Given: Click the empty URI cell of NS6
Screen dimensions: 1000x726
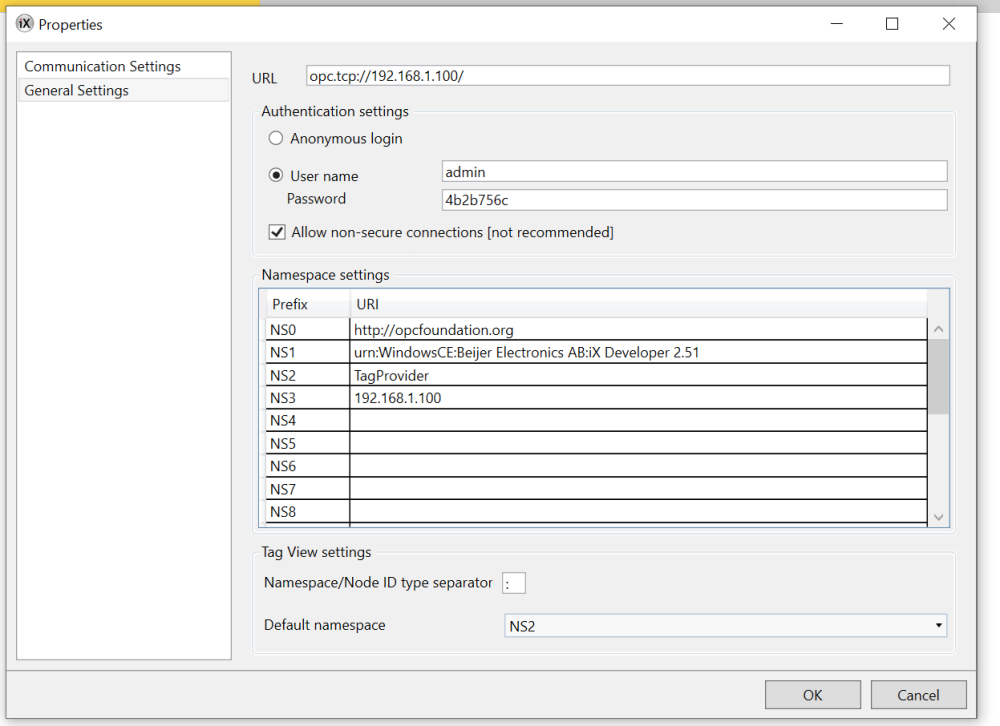Looking at the screenshot, I should click(638, 466).
